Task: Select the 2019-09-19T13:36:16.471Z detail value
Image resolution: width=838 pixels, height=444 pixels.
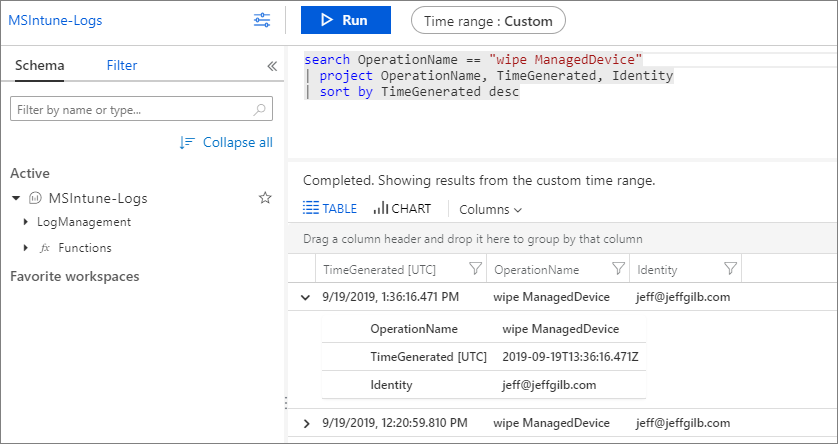Action: (570, 357)
